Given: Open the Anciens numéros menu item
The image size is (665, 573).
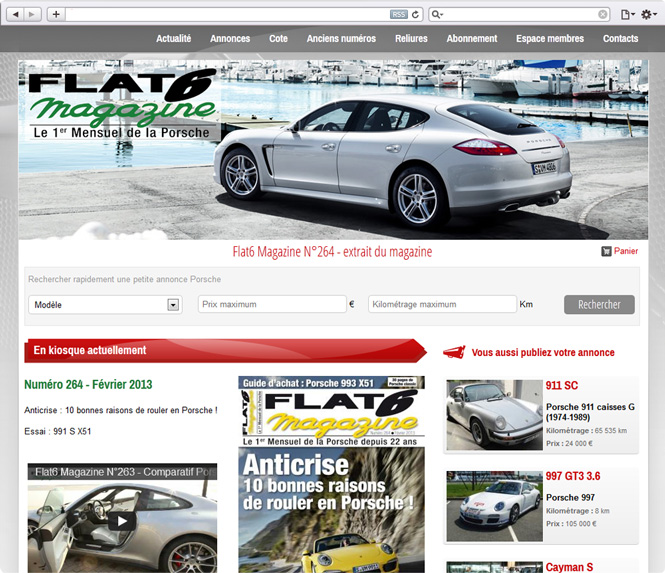Looking at the screenshot, I should (x=341, y=39).
